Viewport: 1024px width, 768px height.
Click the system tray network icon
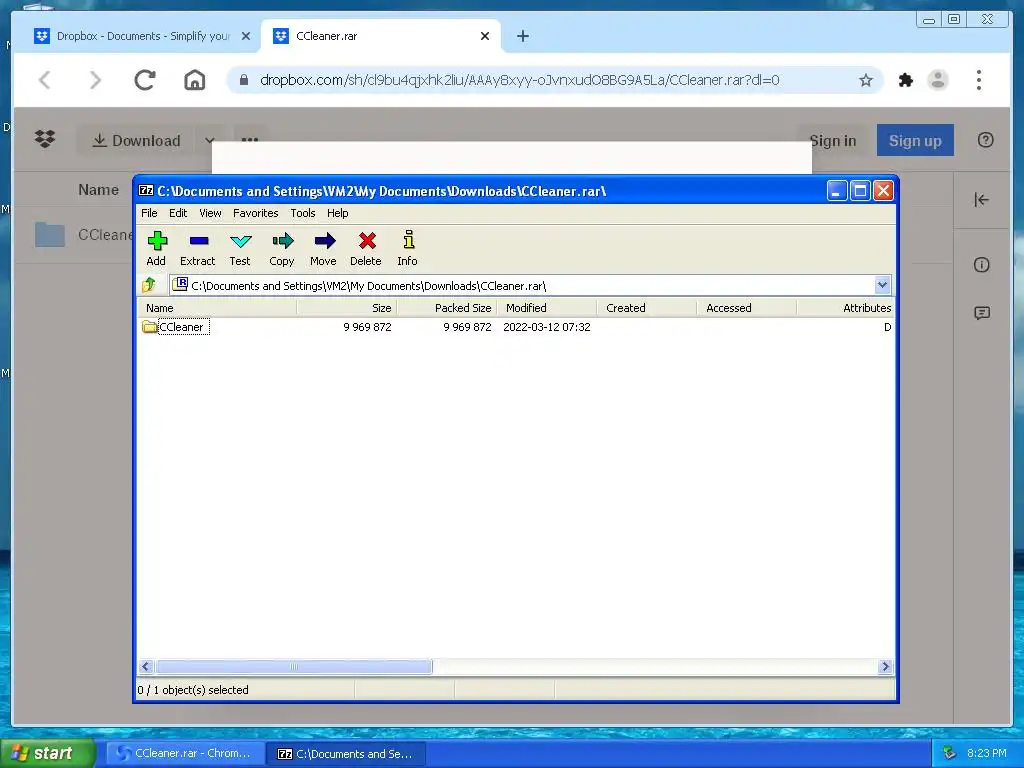[949, 753]
